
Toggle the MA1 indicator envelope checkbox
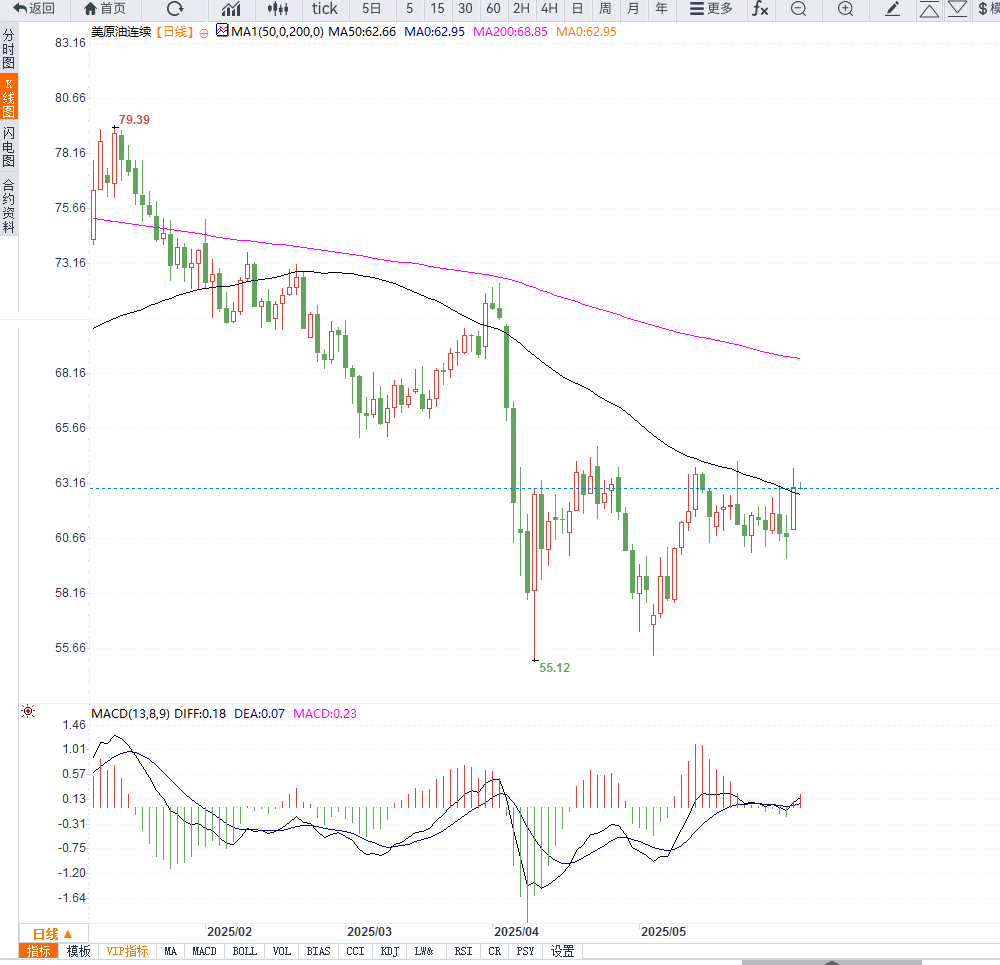(222, 32)
